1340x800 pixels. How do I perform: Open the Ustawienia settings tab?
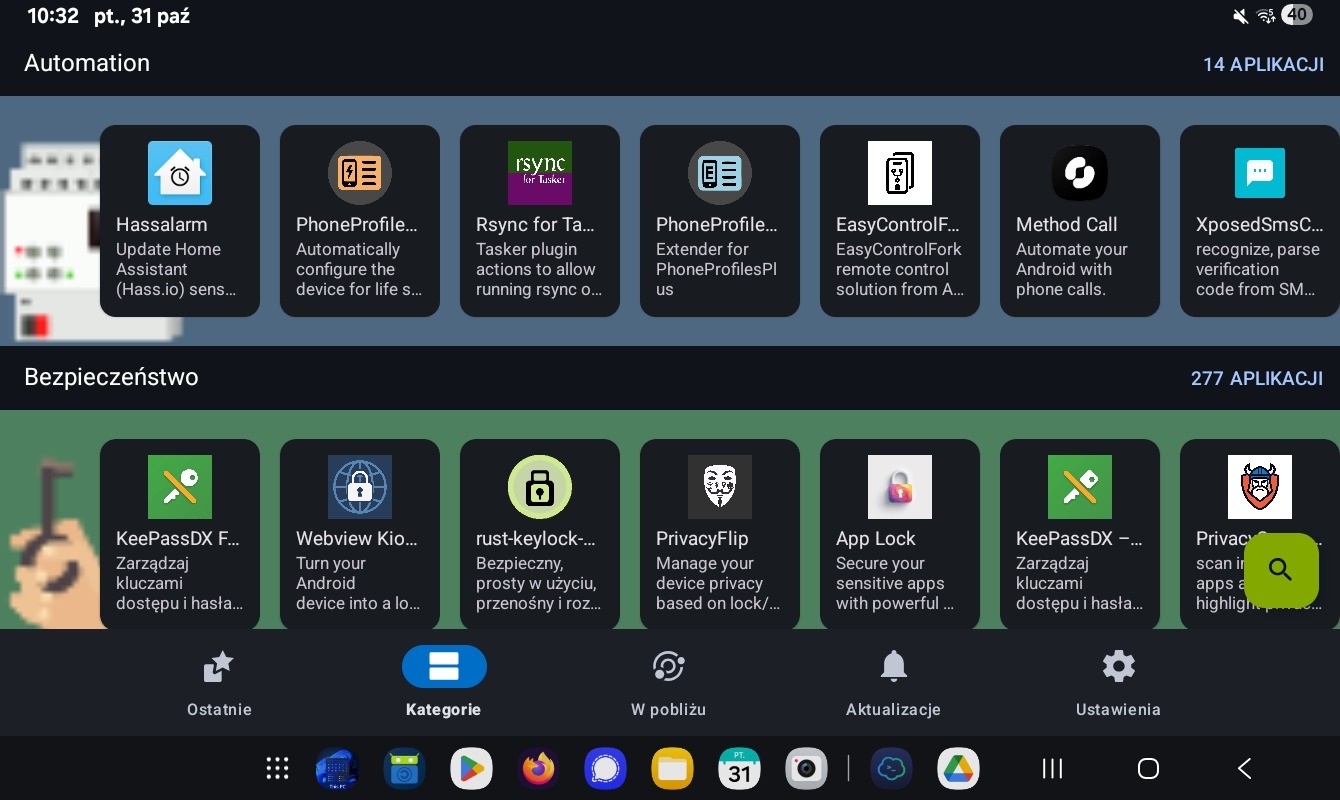(x=1118, y=682)
